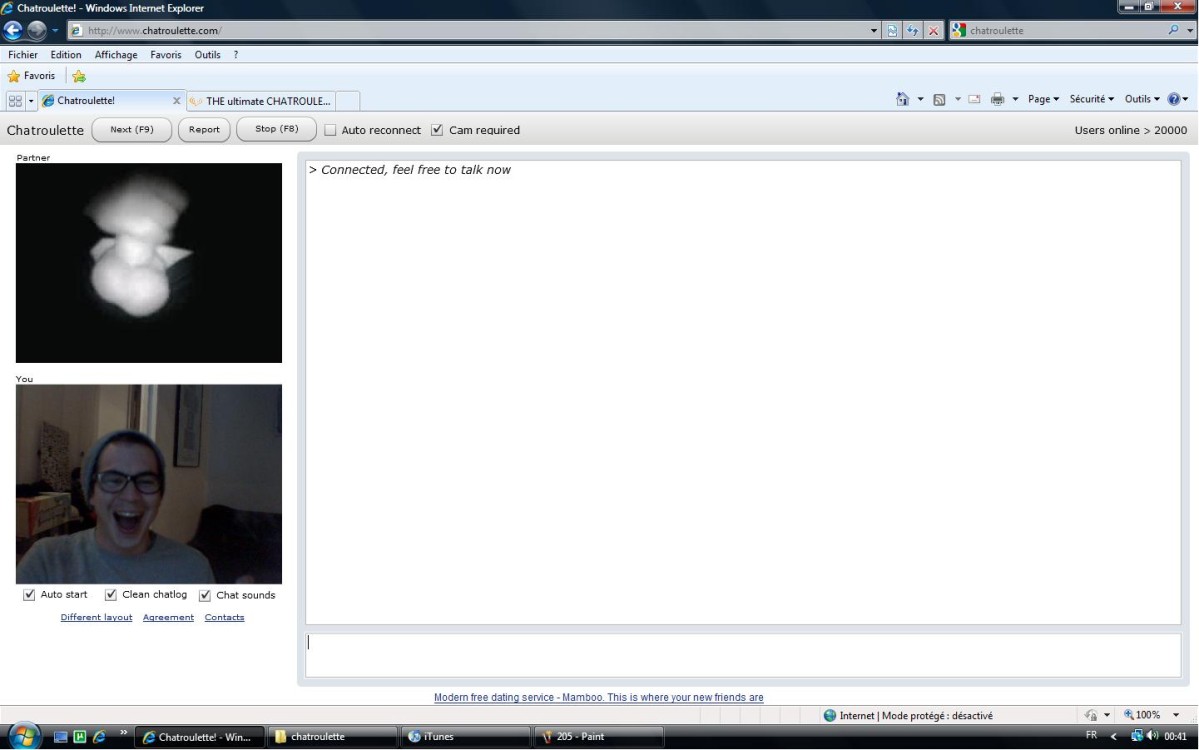This screenshot has width=1199, height=750.
Task: Run search with the magnifying glass icon
Action: (x=1173, y=30)
